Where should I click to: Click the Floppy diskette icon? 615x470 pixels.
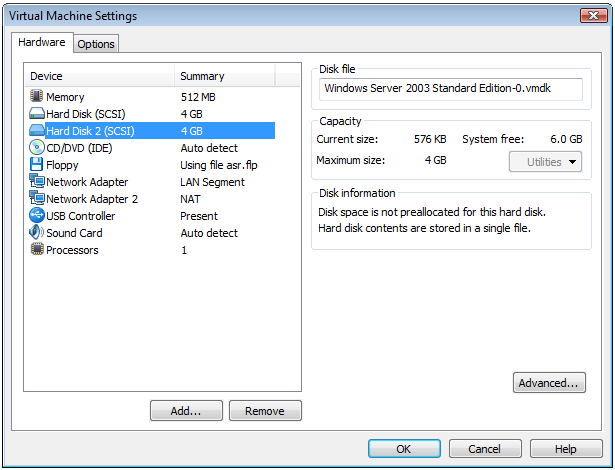(x=36, y=164)
